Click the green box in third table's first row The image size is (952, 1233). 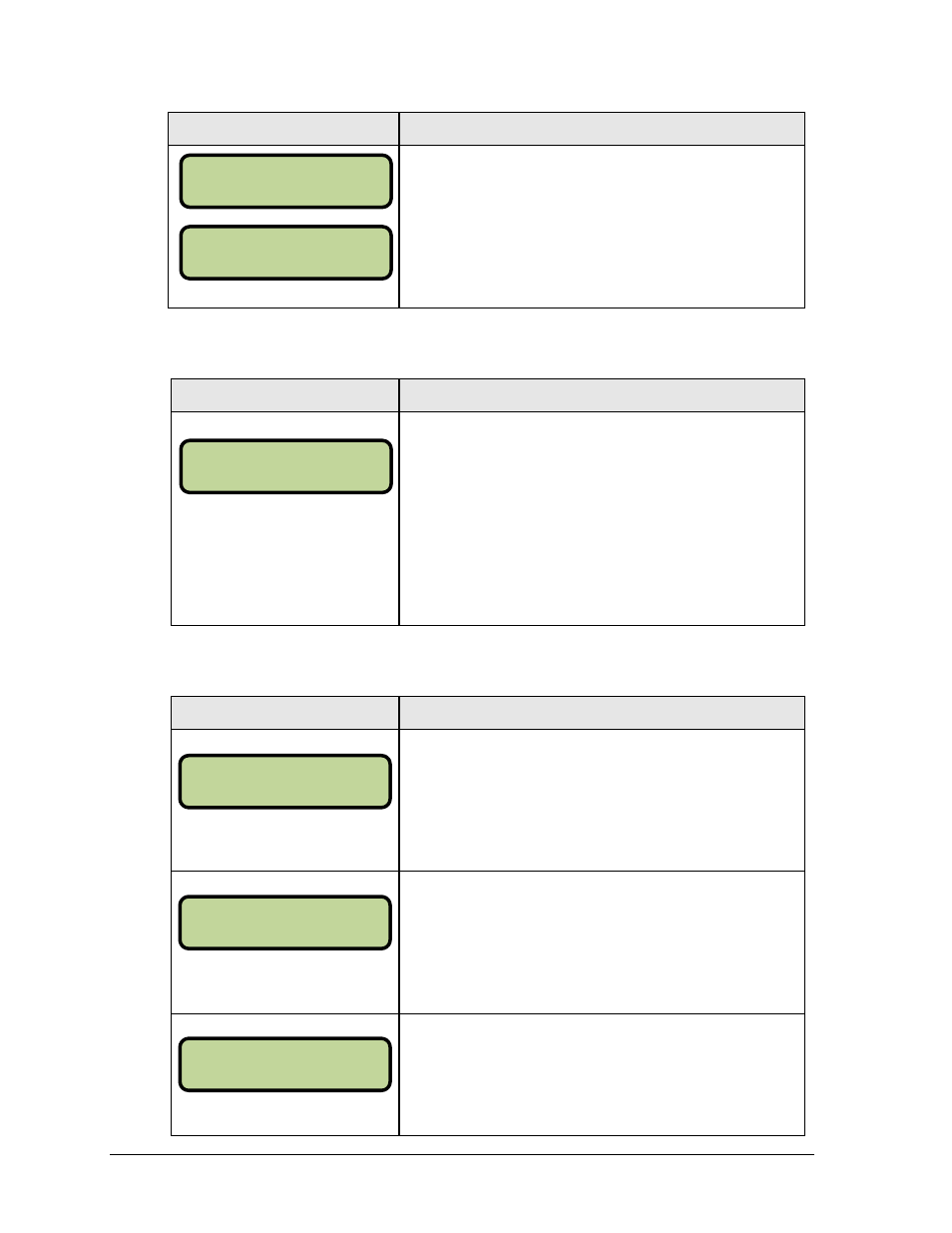(x=284, y=781)
